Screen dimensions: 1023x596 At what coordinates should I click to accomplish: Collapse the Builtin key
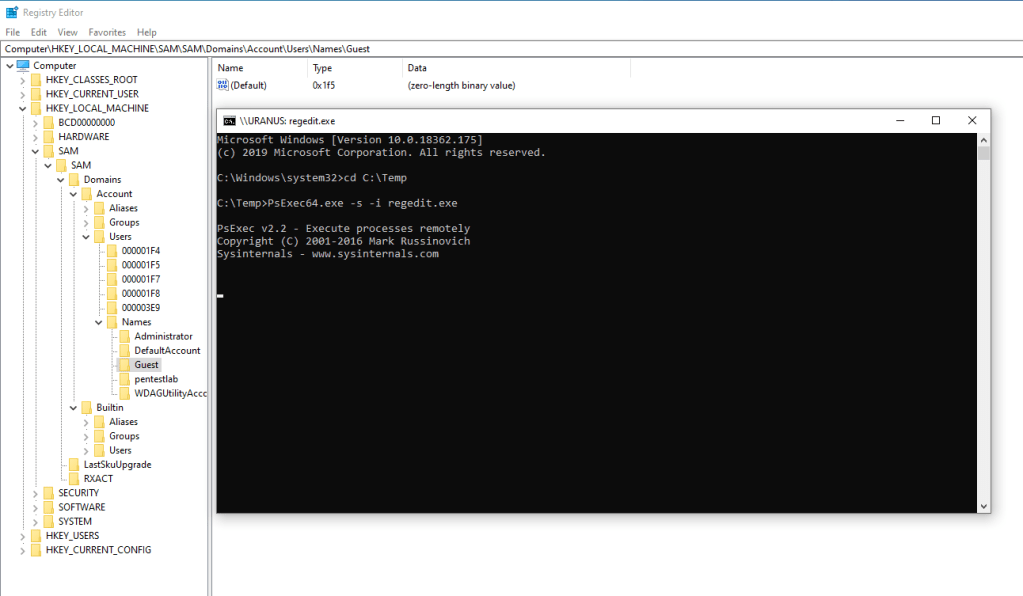click(x=73, y=408)
